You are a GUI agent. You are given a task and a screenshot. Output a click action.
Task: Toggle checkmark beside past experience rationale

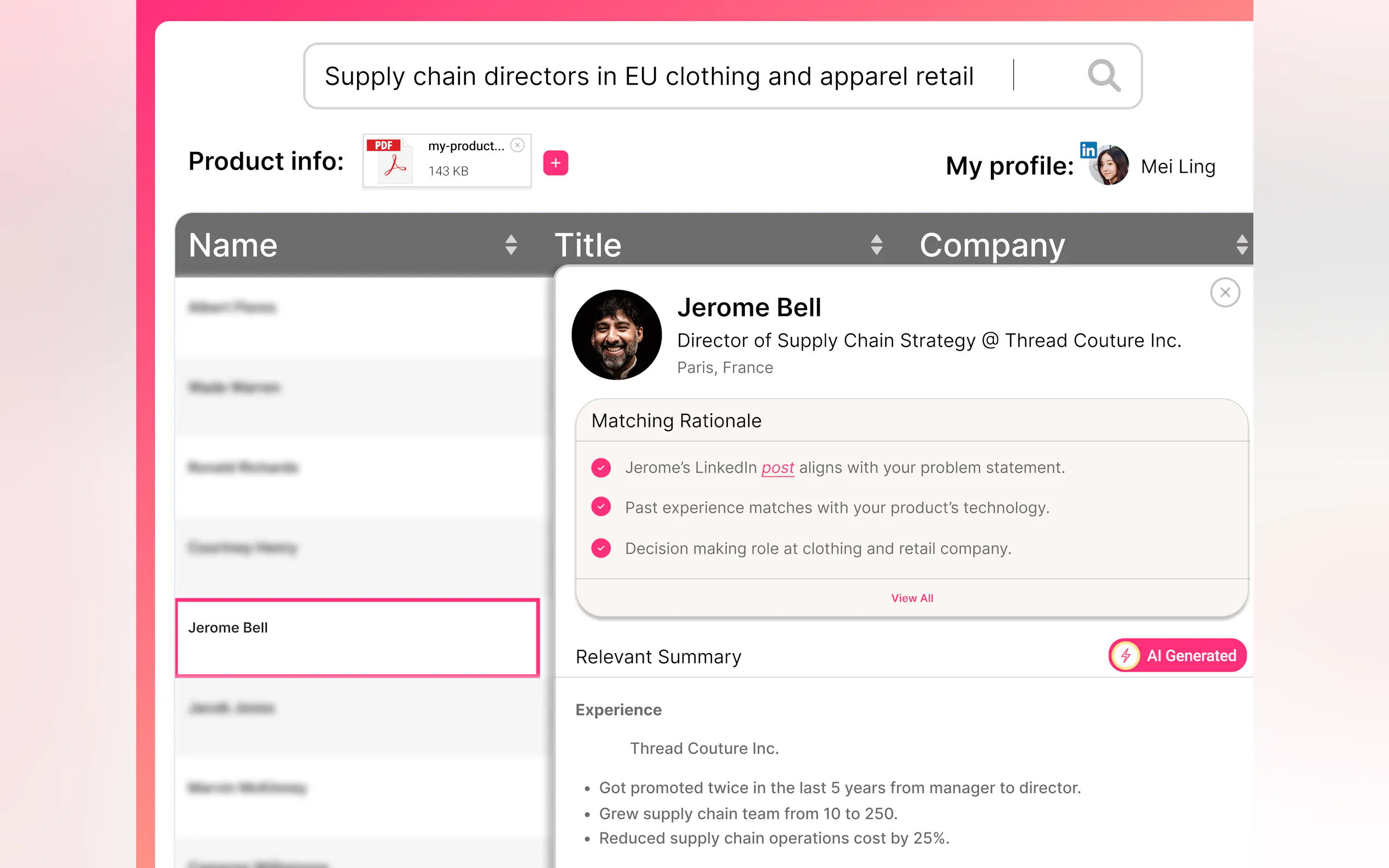tap(600, 507)
